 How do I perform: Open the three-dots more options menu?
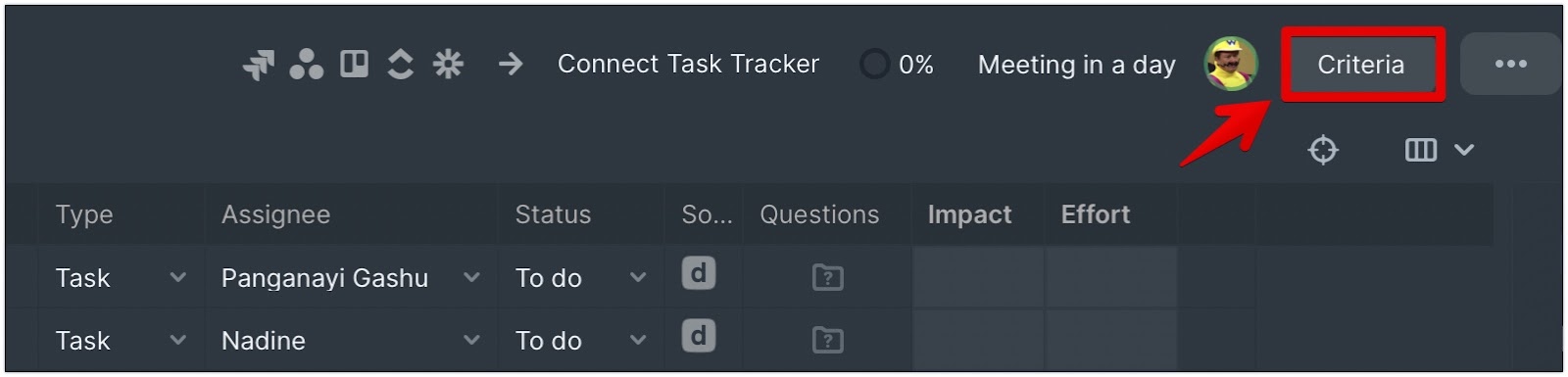tap(1510, 64)
